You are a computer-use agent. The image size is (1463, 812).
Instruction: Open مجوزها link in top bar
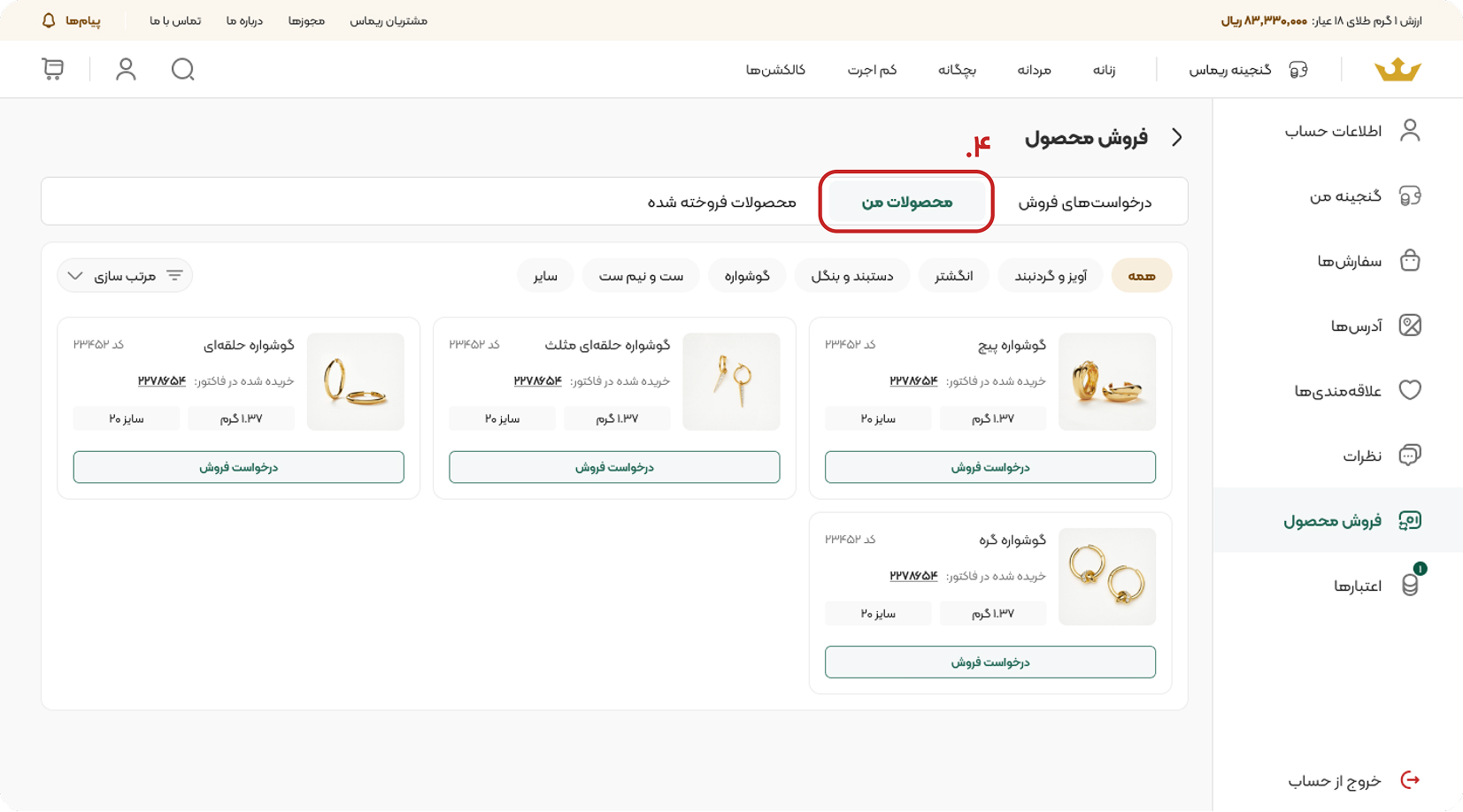coord(306,20)
